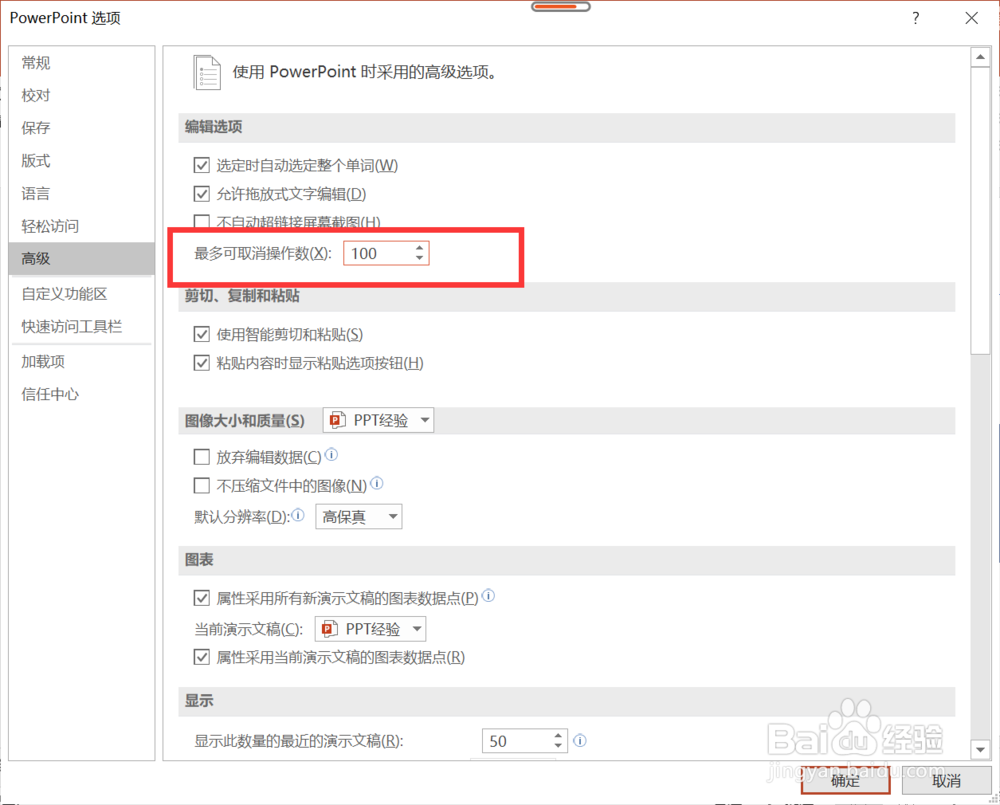Toggle 属性采用所有新演示文稿的图表数据点 checkbox
This screenshot has width=1000, height=805.
click(202, 598)
